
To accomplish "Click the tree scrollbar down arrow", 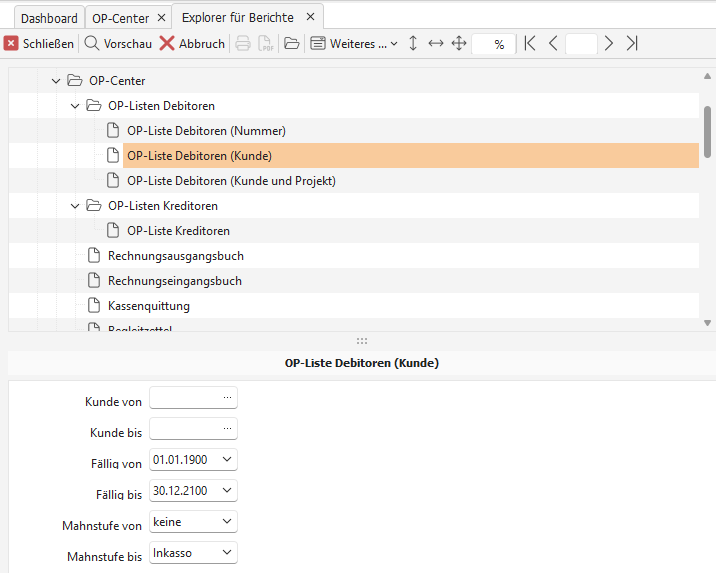I will (x=707, y=323).
